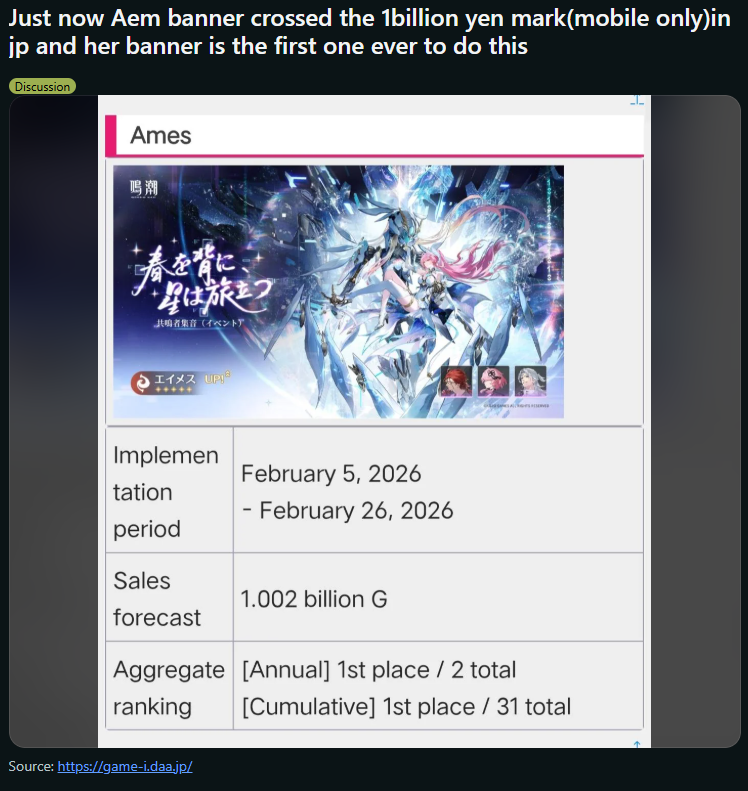Click the gold UP! badge on banner

pos(217,378)
